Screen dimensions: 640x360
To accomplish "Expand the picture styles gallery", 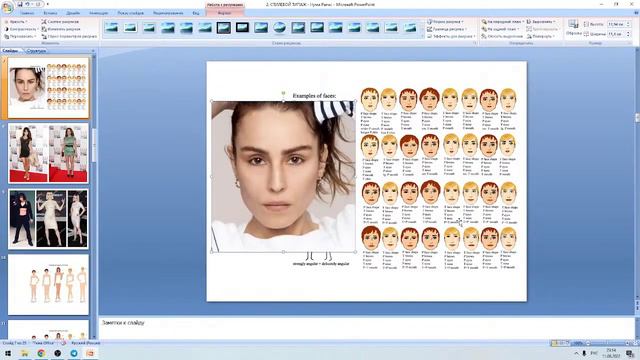I will [x=422, y=37].
